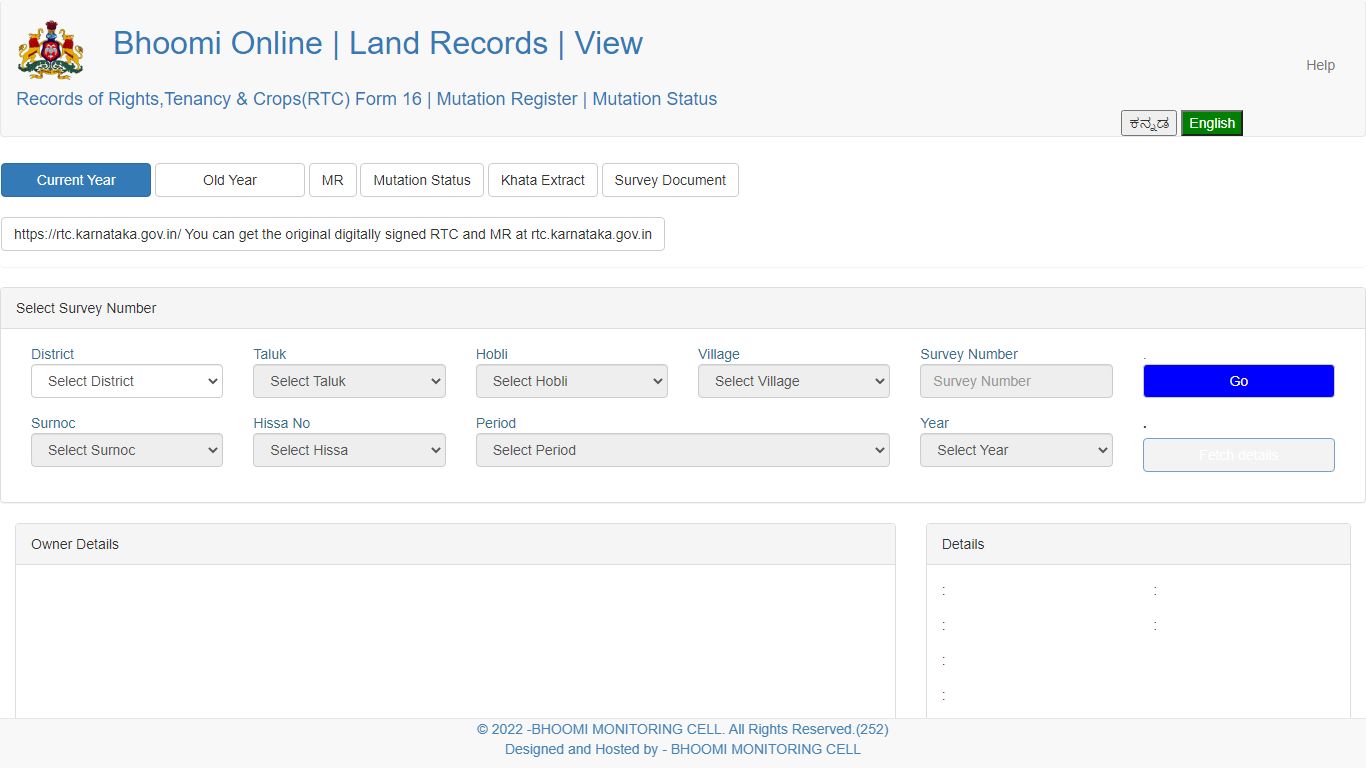Expand the Select Period dropdown
This screenshot has height=768, width=1366.
[x=683, y=450]
